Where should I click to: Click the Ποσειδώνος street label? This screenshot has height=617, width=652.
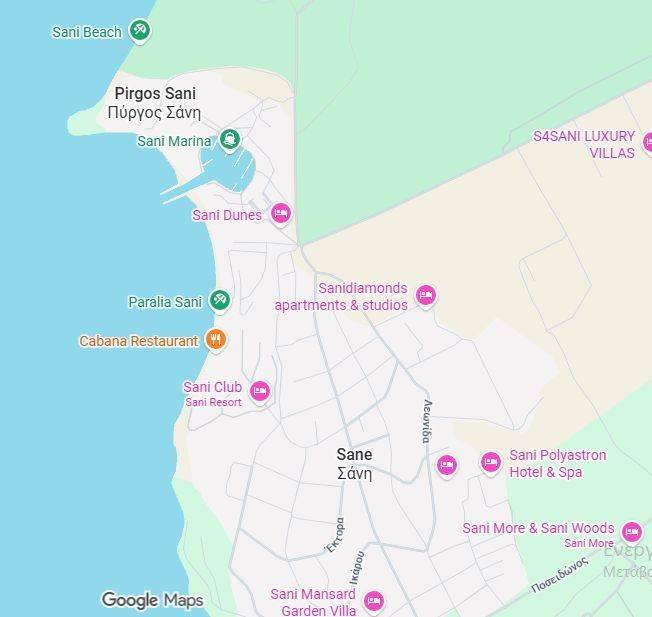tap(560, 575)
